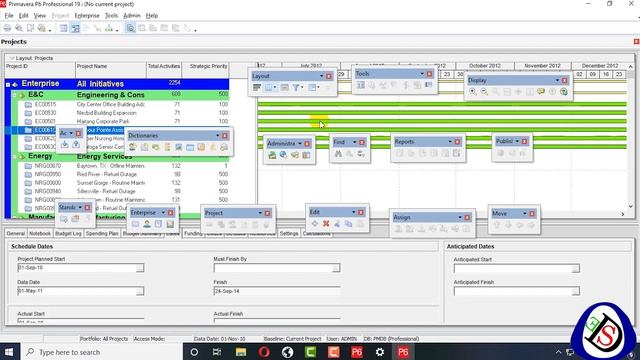Screen dimensions: 640x360
Task: Click the Replace icon in the Find toolbar
Action: [x=361, y=154]
